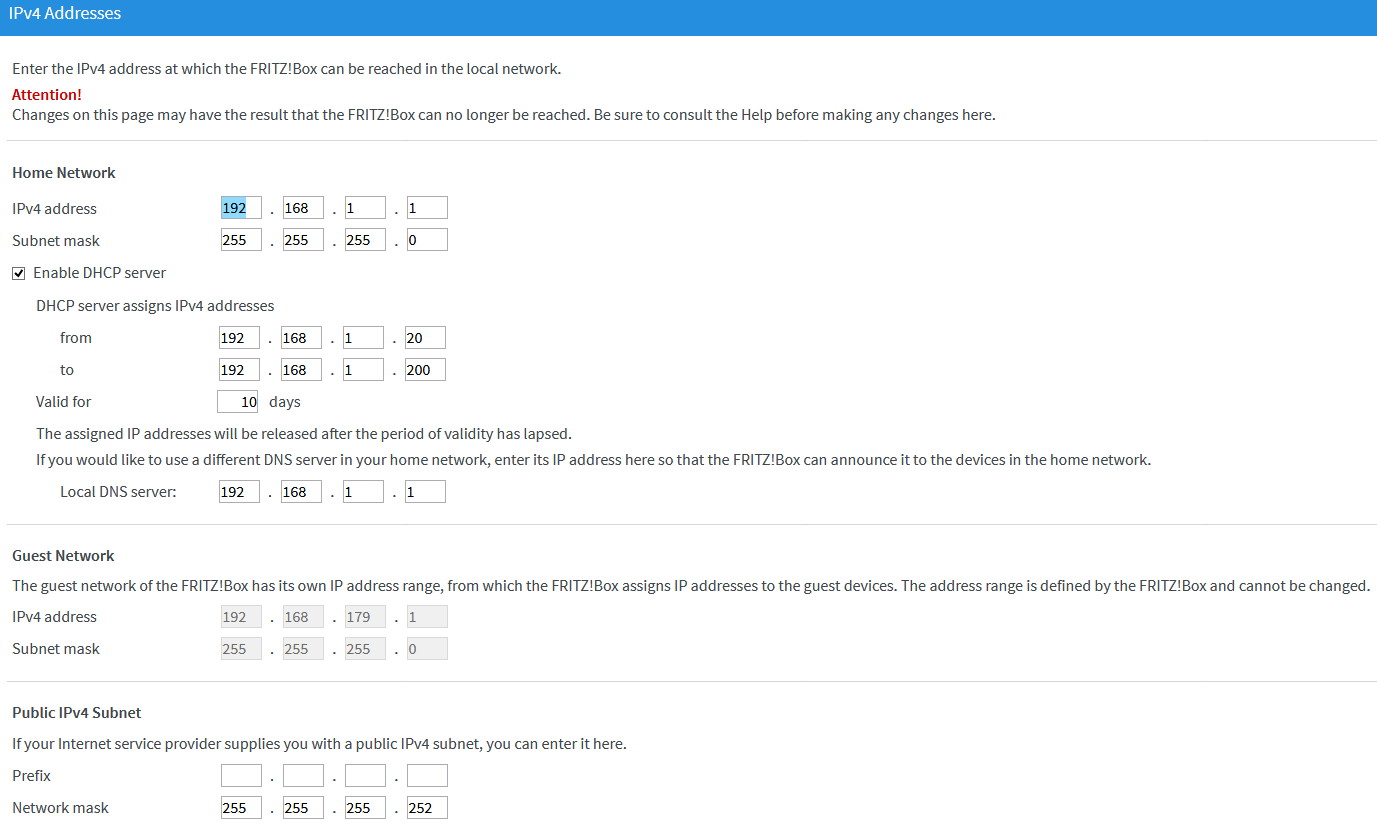
Task: Click first empty Prefix field
Action: click(241, 776)
